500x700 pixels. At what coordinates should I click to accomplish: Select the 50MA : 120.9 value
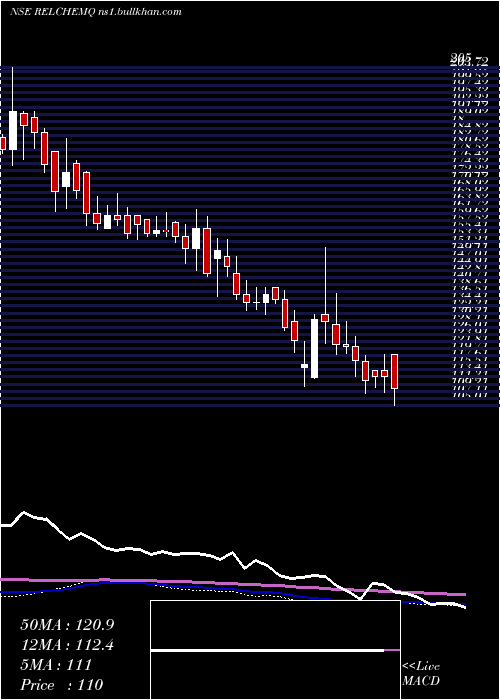click(x=67, y=625)
